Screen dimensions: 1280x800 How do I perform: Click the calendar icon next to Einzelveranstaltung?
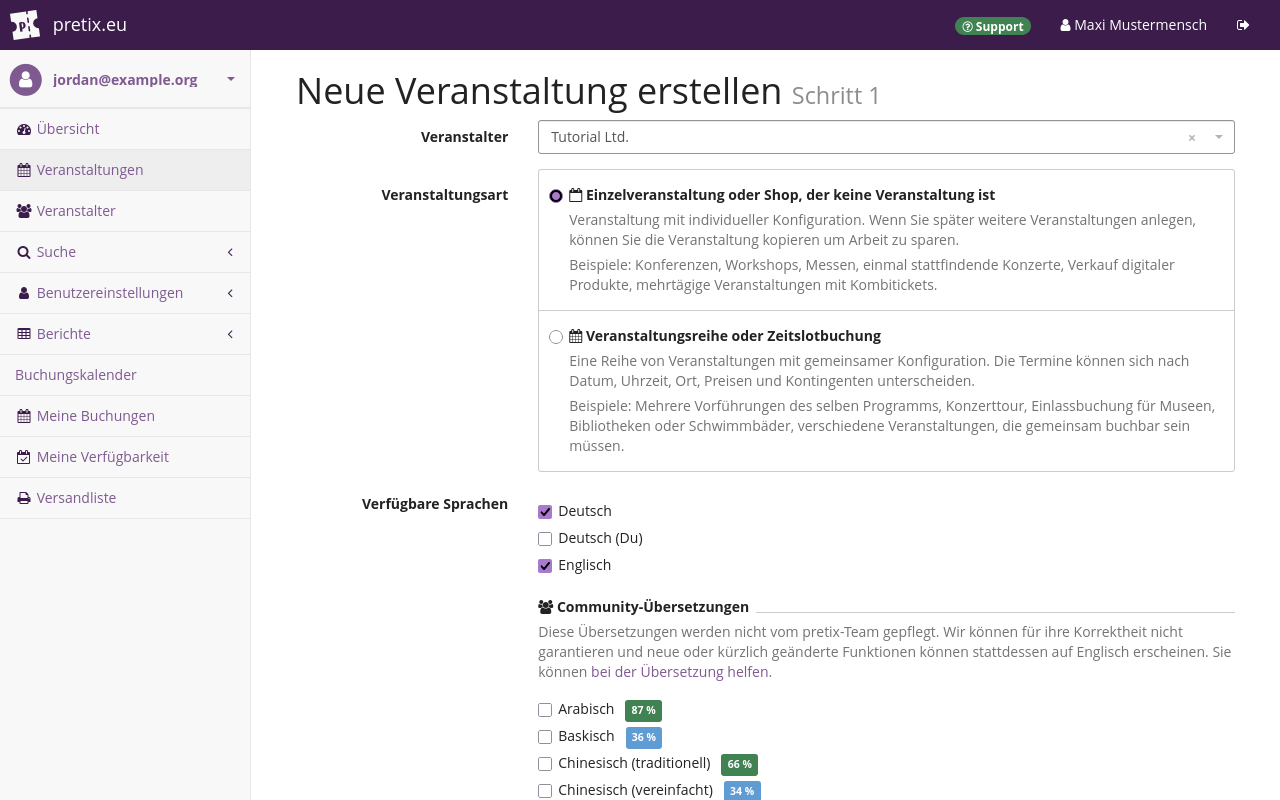pos(576,195)
